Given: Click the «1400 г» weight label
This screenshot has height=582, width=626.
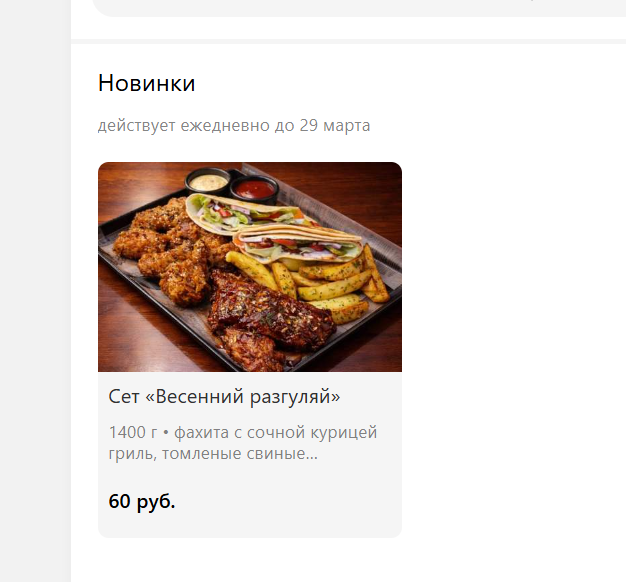Looking at the screenshot, I should [133, 433].
